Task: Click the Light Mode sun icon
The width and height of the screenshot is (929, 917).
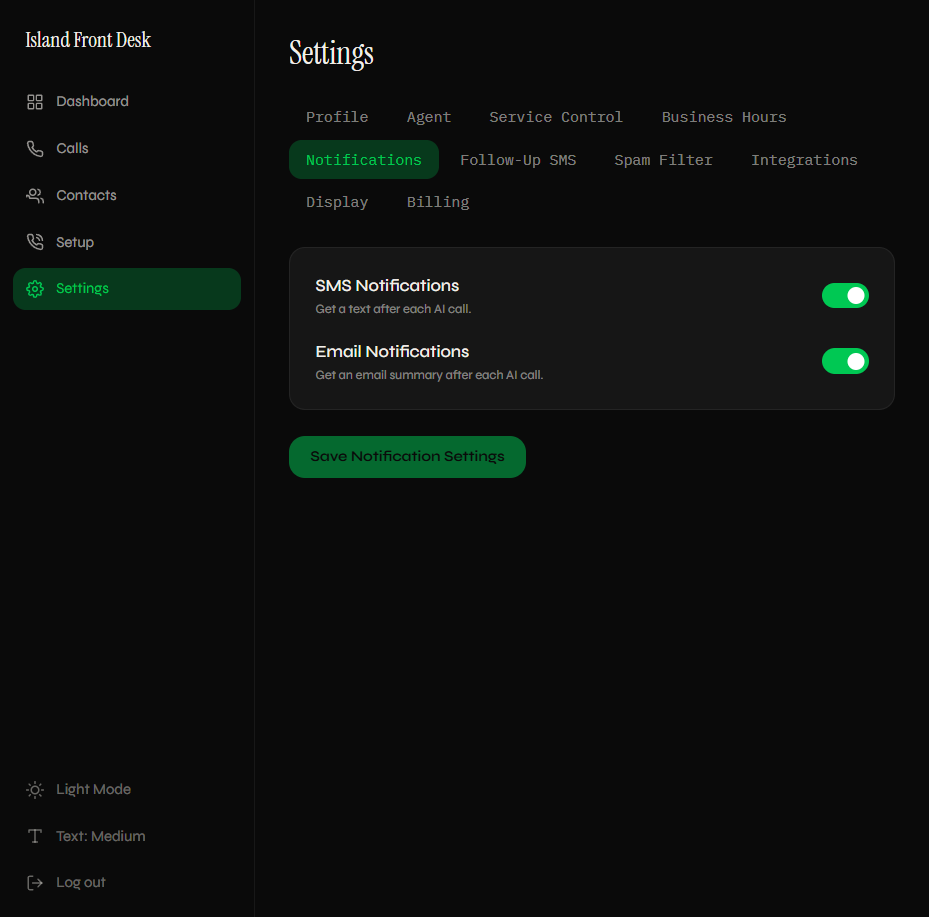Action: pyautogui.click(x=34, y=789)
